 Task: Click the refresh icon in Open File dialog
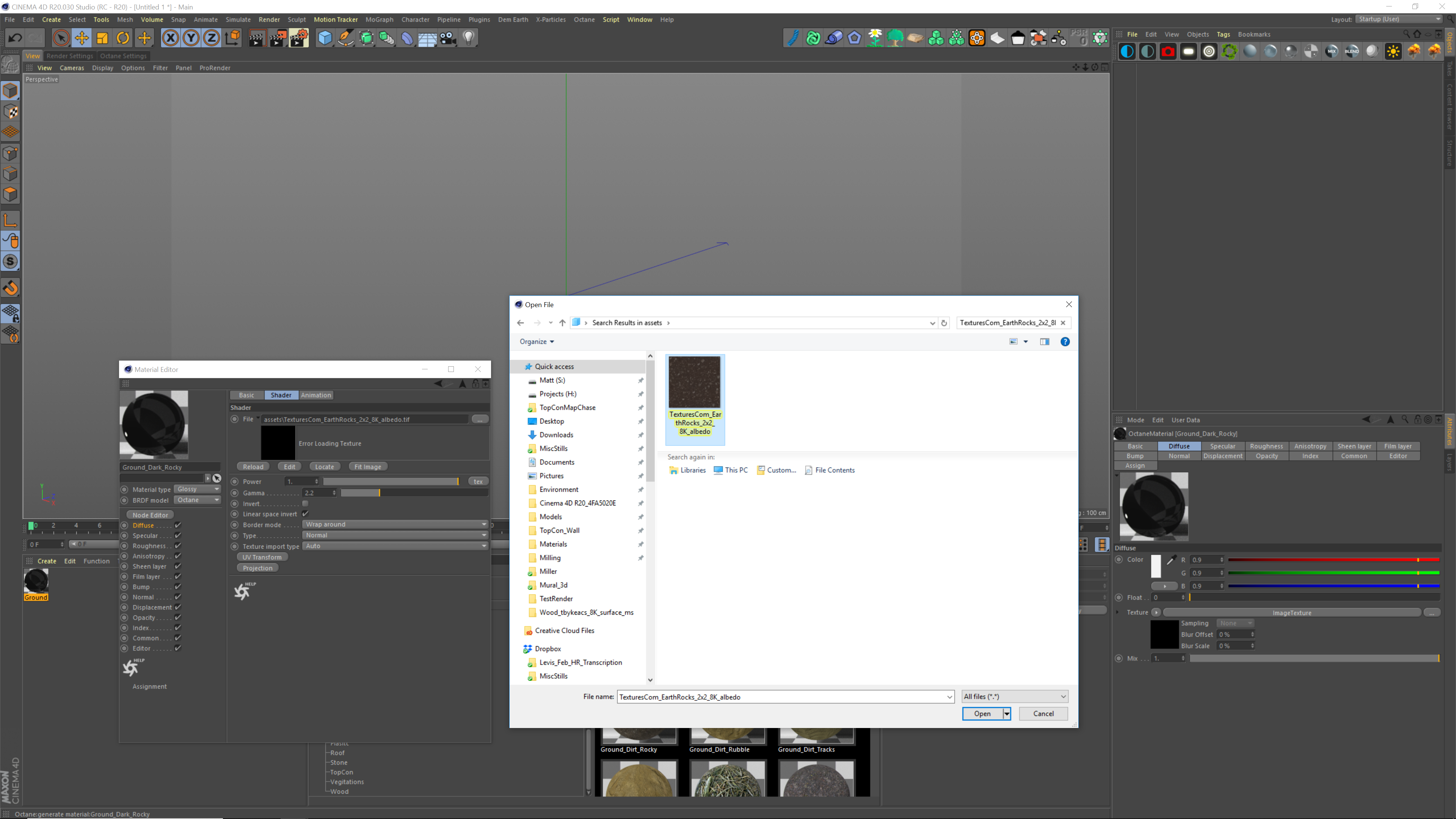(x=944, y=323)
